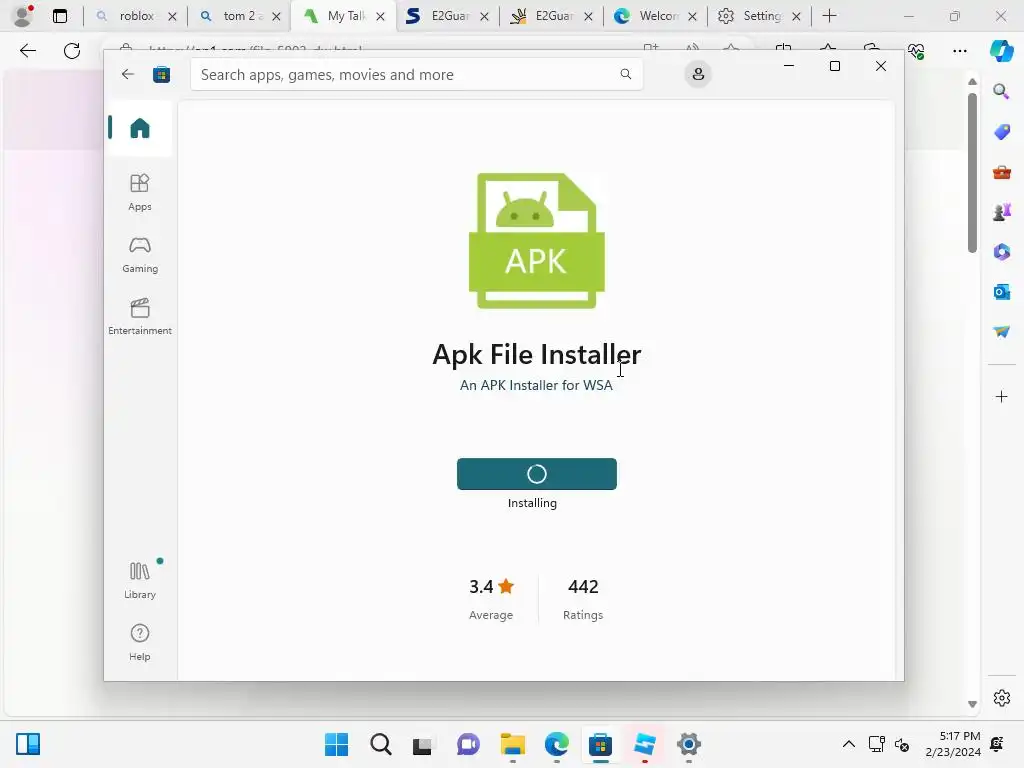
Task: Open Edge sidebar Games chess icon
Action: pyautogui.click(x=1001, y=212)
